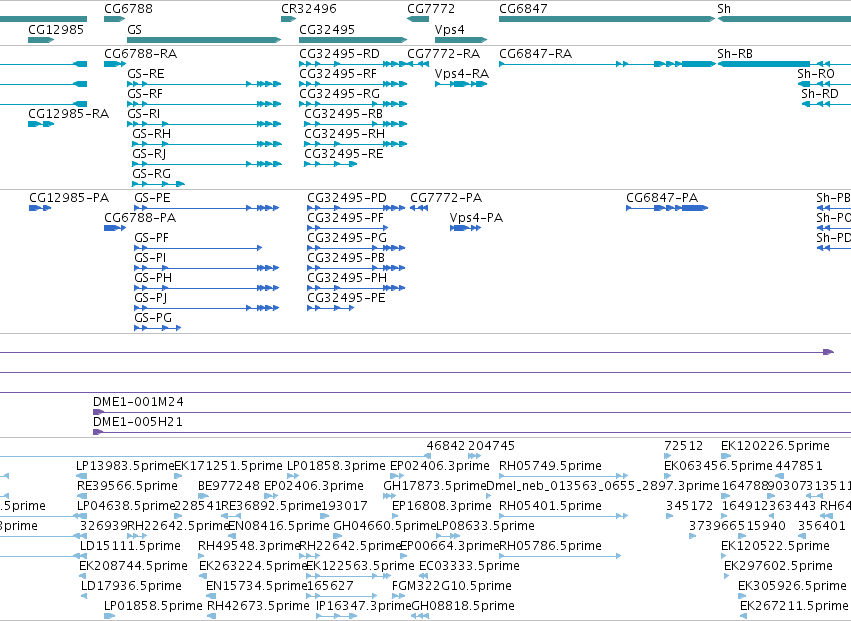Select the Vps4 gene bar glyph
Screen dimensions: 851x621
point(461,40)
